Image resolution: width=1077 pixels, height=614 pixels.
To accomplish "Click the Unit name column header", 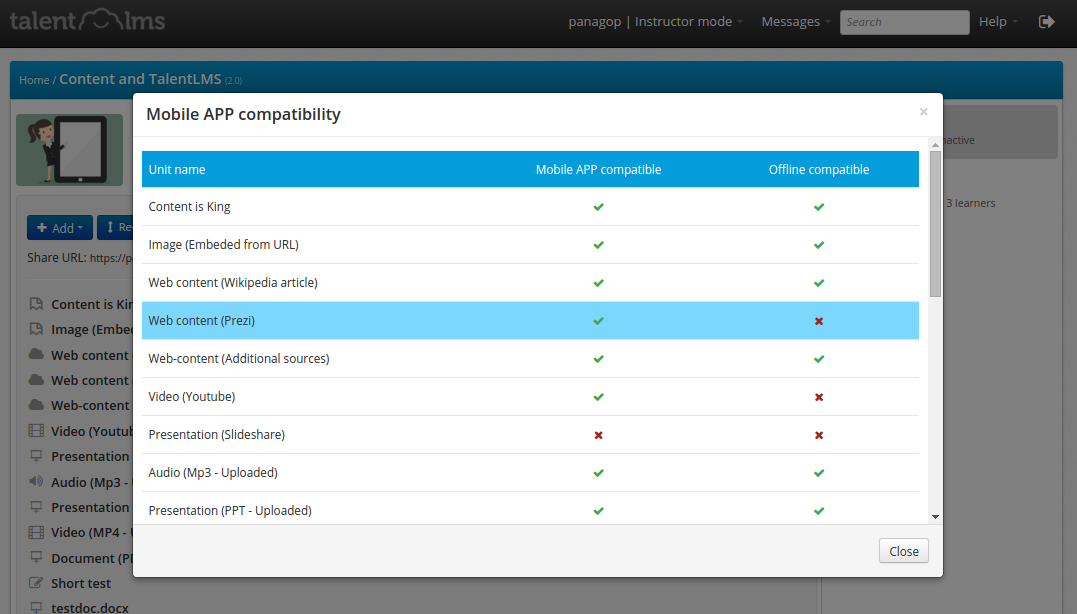I will pyautogui.click(x=177, y=170).
